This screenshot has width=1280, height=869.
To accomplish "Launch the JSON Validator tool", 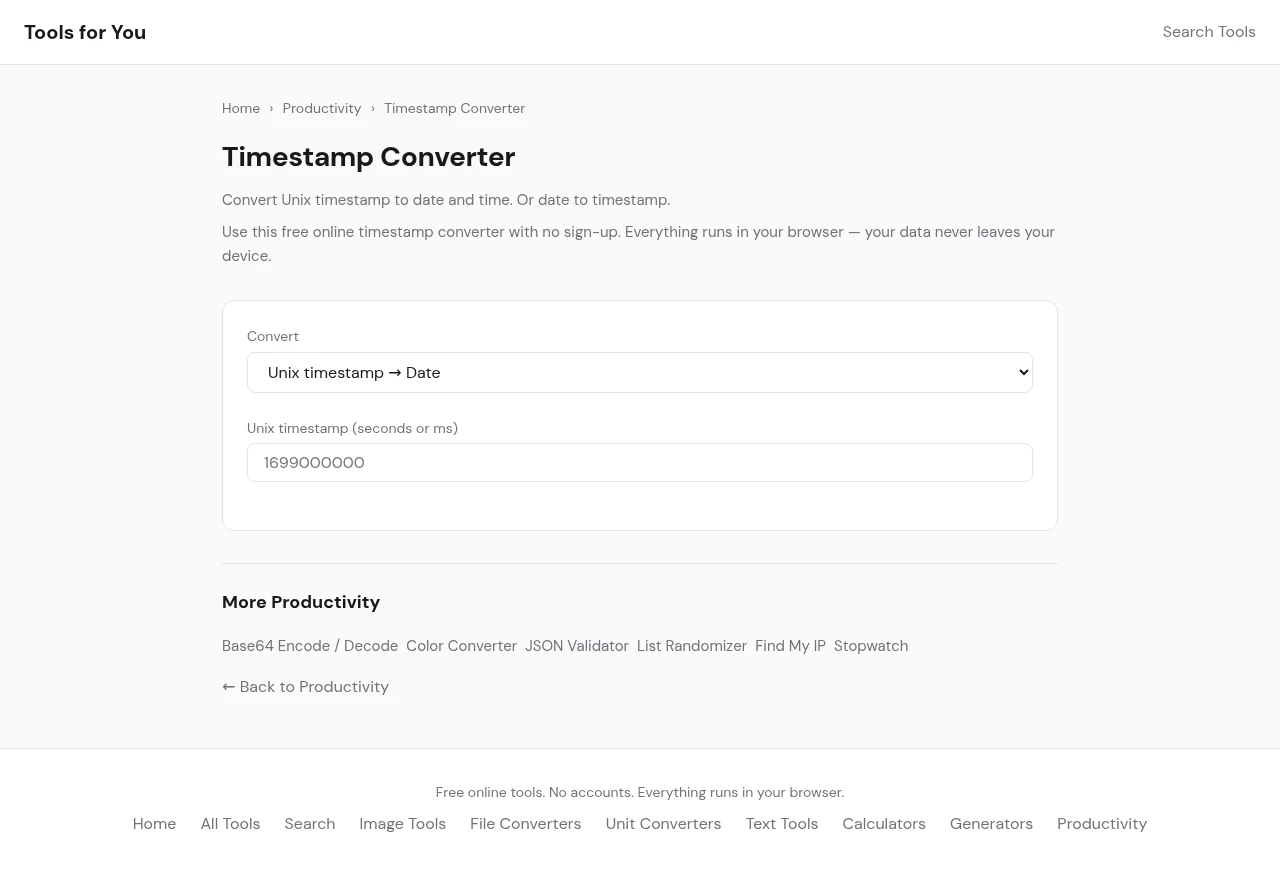I will click(x=577, y=646).
